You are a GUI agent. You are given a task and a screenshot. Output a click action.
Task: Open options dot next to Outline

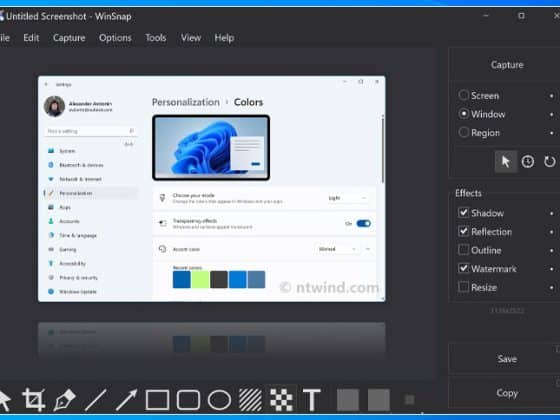pos(551,250)
